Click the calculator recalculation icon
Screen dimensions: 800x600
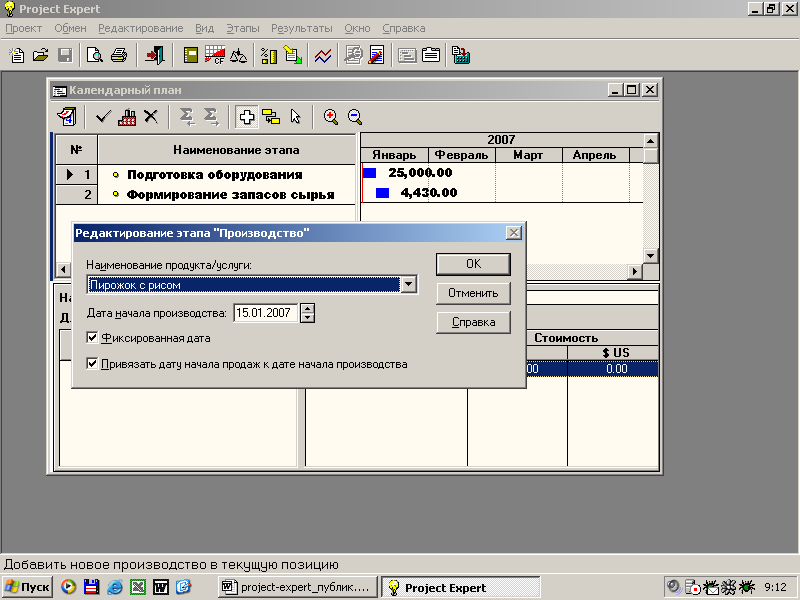pyautogui.click(x=461, y=55)
